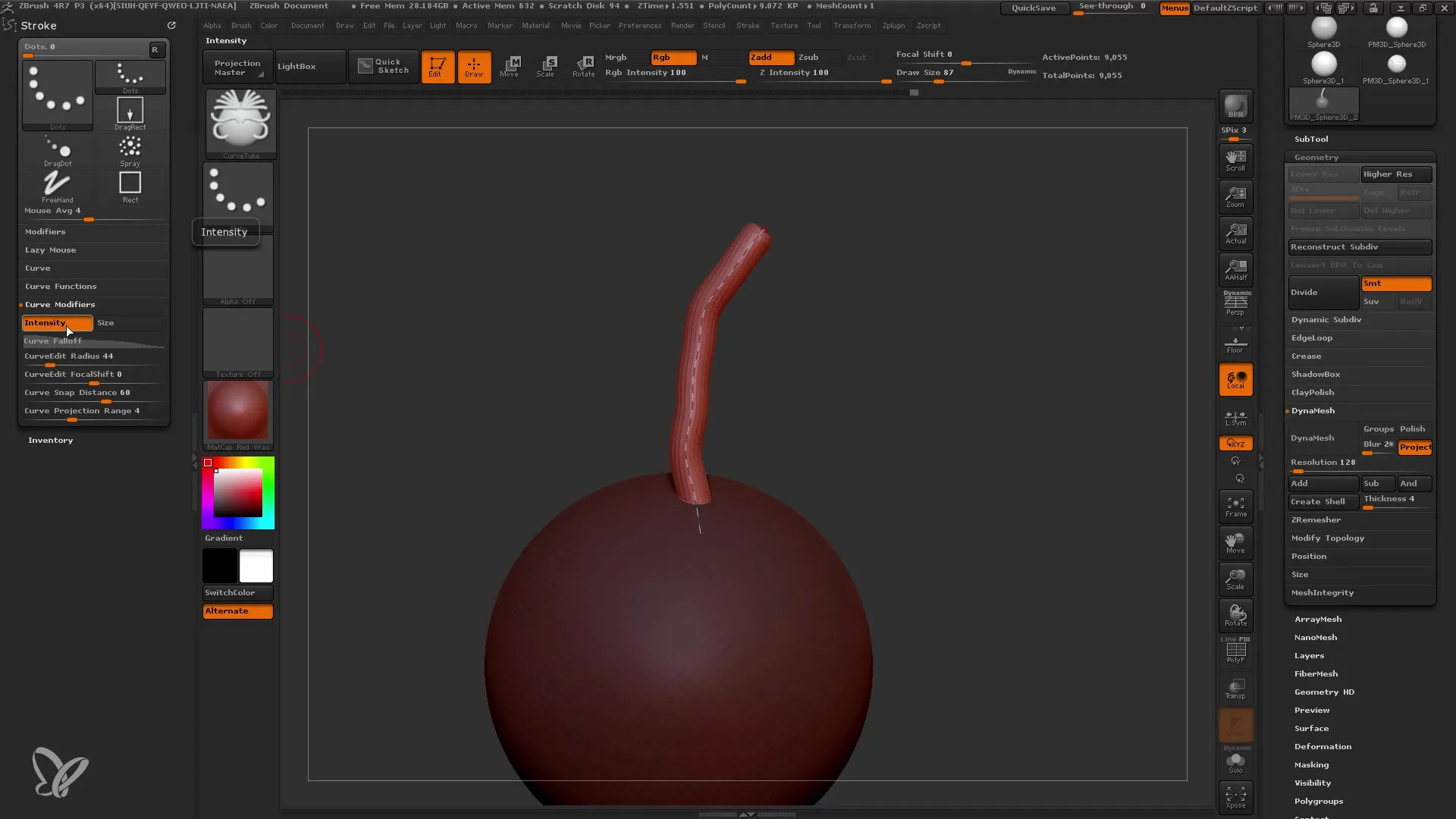The height and width of the screenshot is (819, 1456).
Task: Expand the Curve Modifiers section
Action: click(x=60, y=304)
